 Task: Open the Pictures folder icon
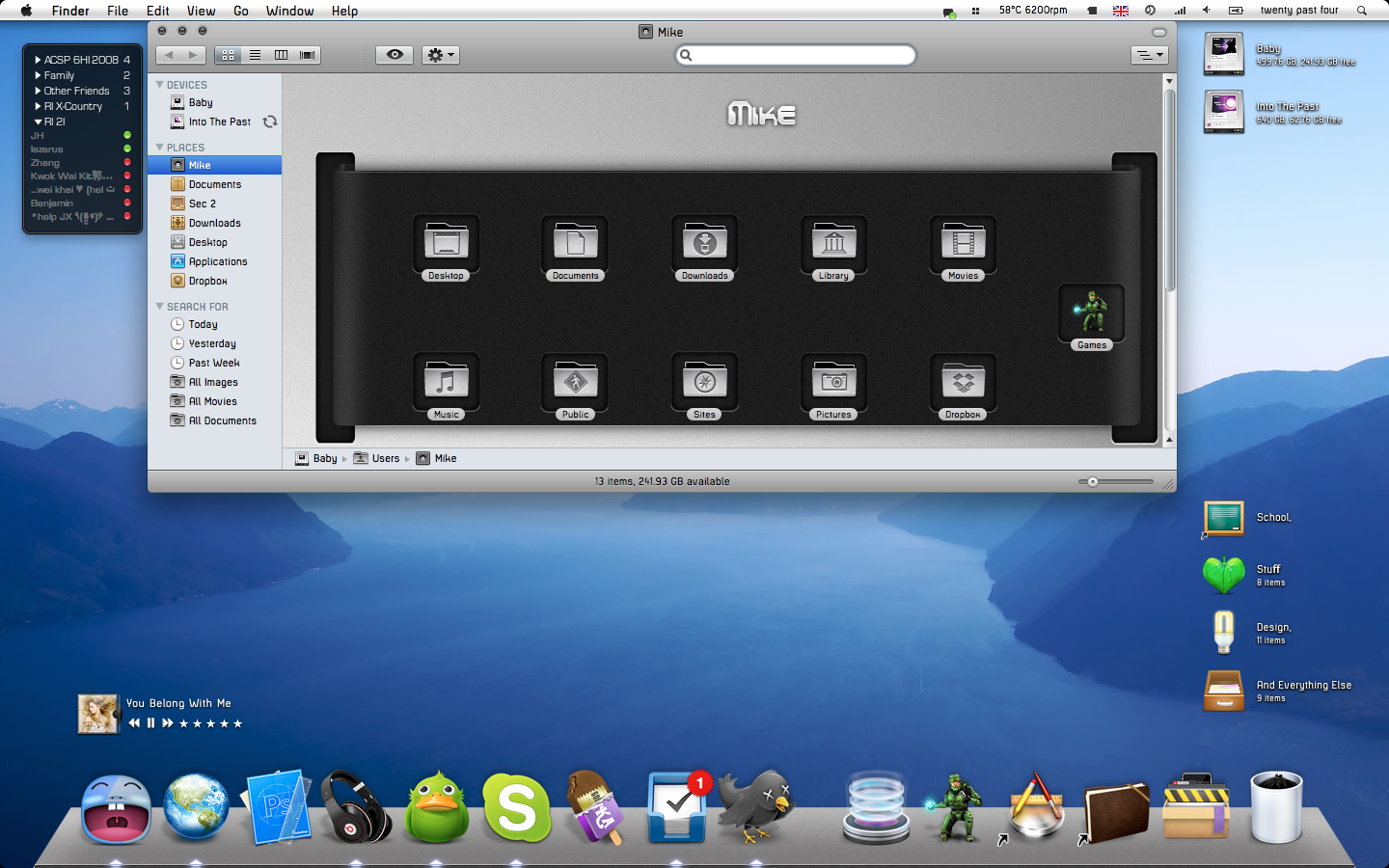coord(833,382)
